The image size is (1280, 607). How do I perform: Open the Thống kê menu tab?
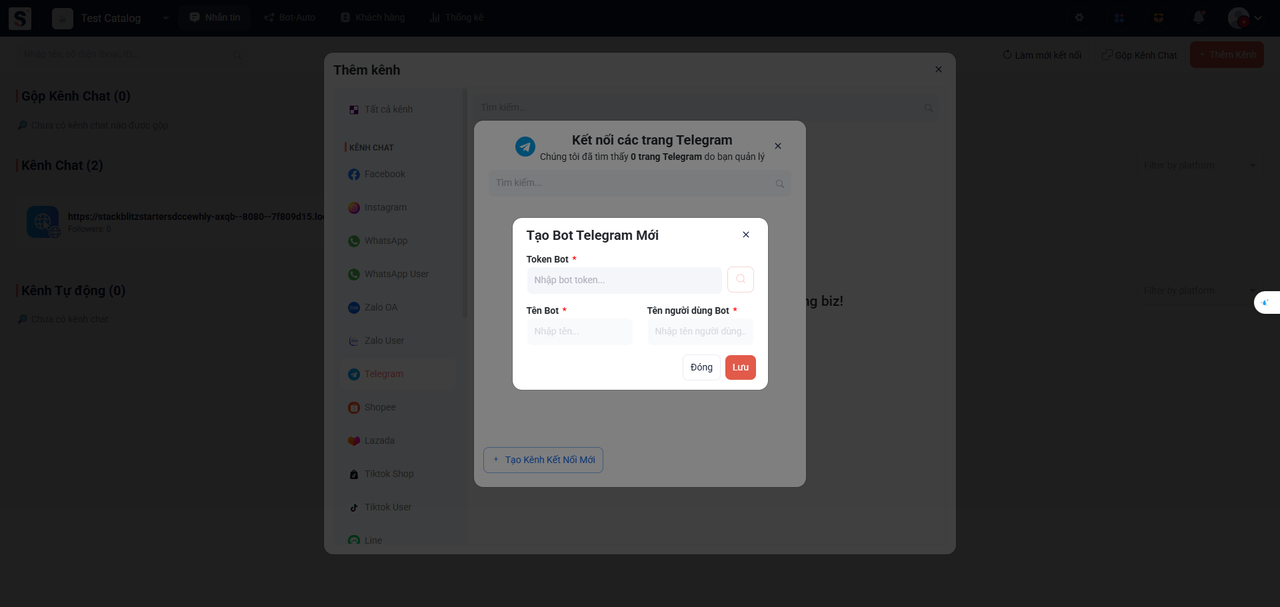(x=457, y=18)
